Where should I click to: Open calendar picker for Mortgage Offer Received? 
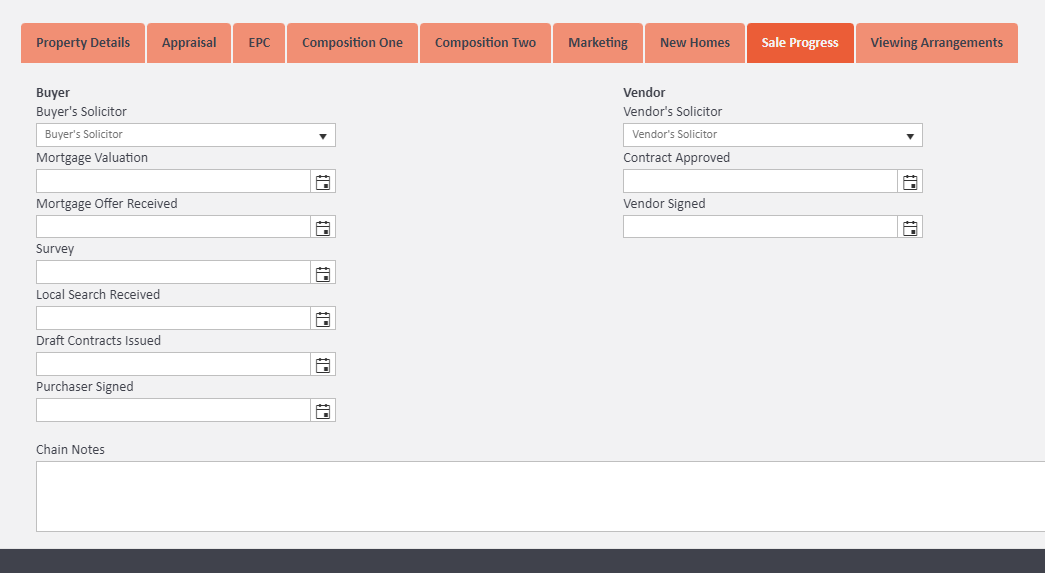coord(323,228)
